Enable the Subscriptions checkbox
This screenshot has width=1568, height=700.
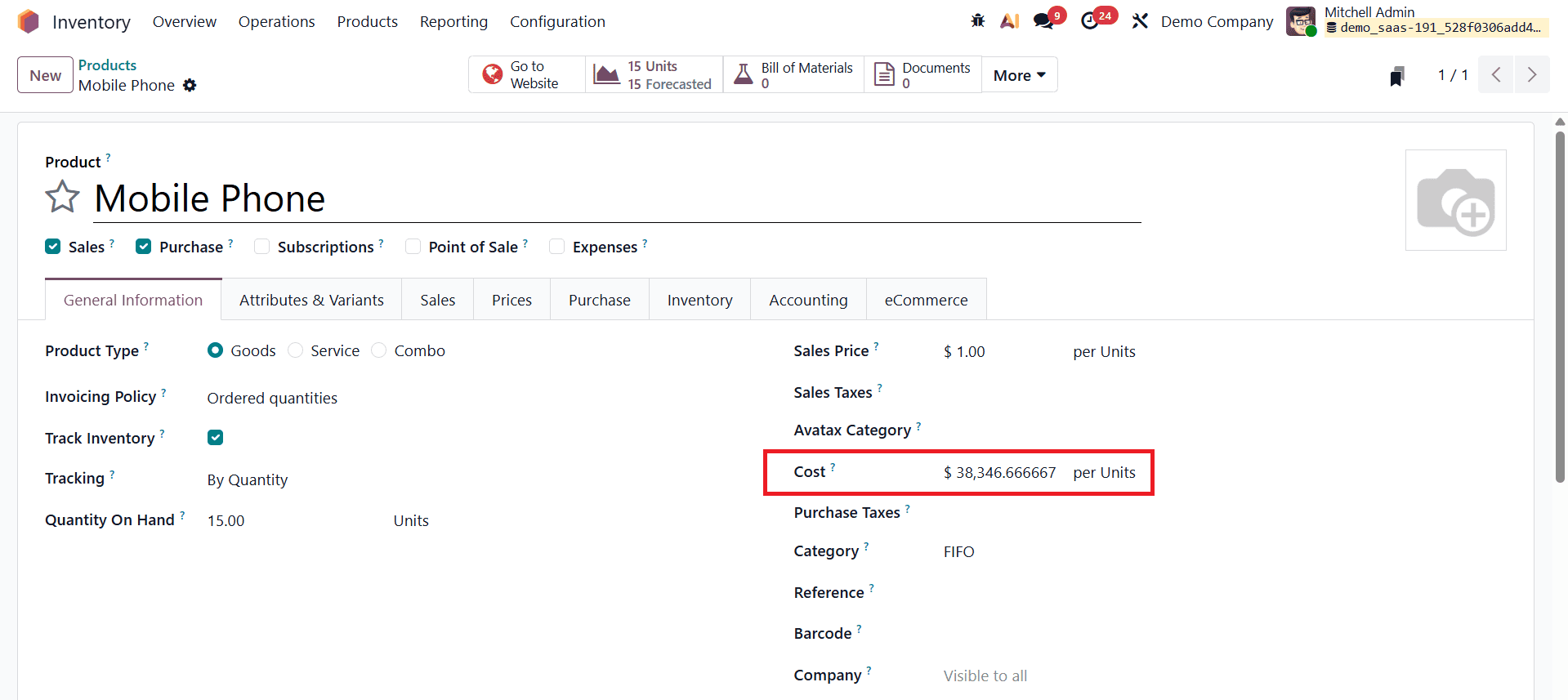pyautogui.click(x=261, y=247)
